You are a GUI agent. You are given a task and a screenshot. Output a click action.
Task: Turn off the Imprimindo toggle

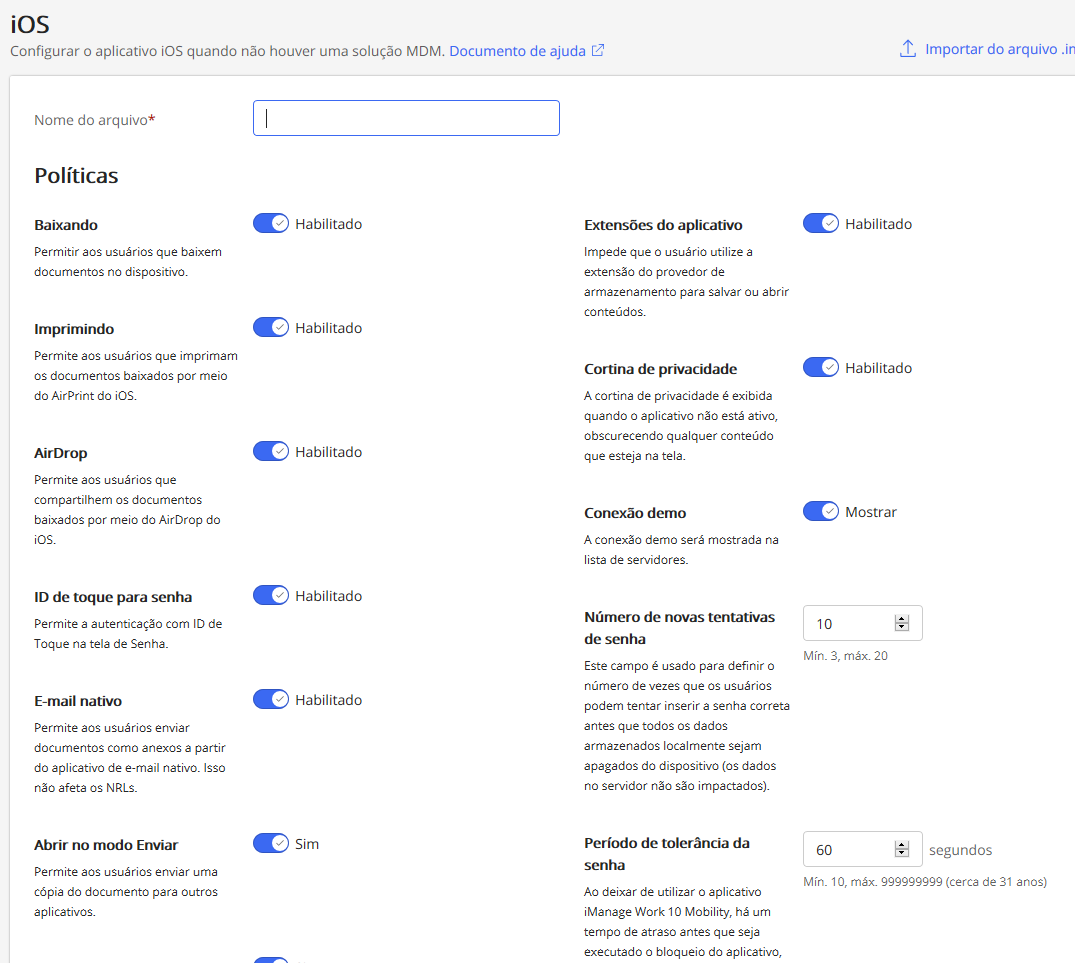[271, 327]
